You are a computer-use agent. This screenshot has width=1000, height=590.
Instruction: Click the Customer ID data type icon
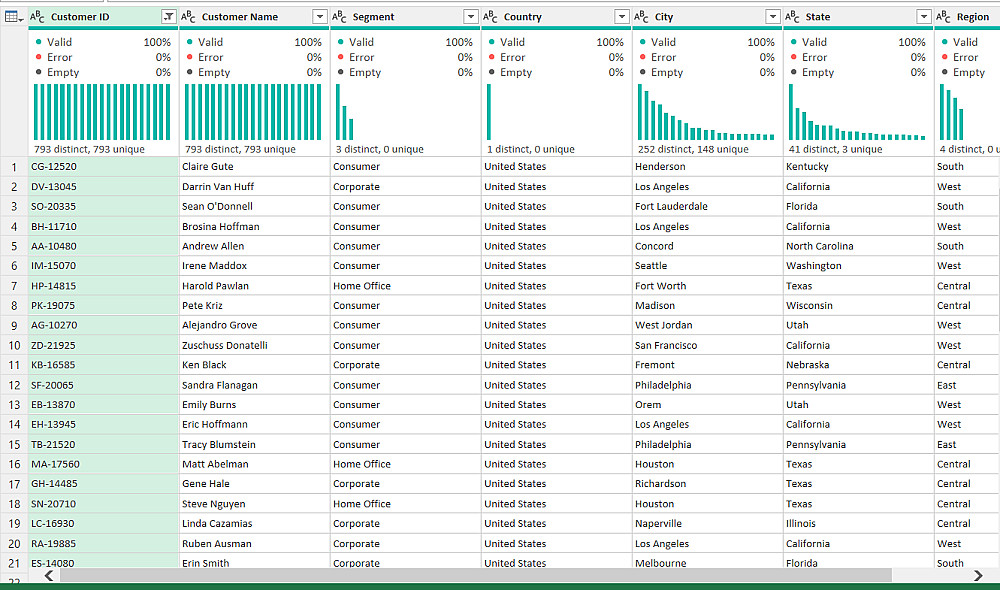pyautogui.click(x=38, y=17)
